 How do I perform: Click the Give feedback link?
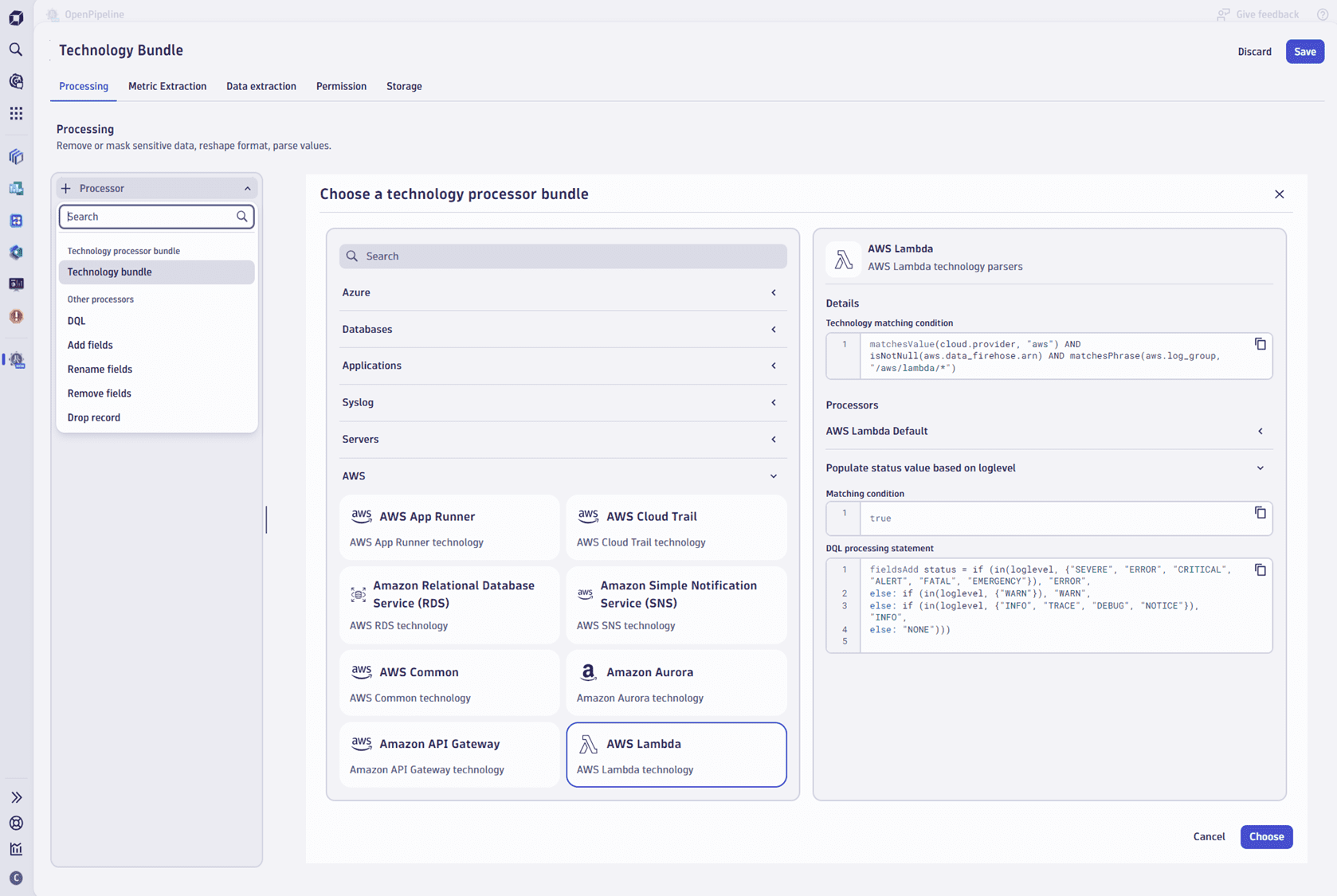click(x=1267, y=14)
